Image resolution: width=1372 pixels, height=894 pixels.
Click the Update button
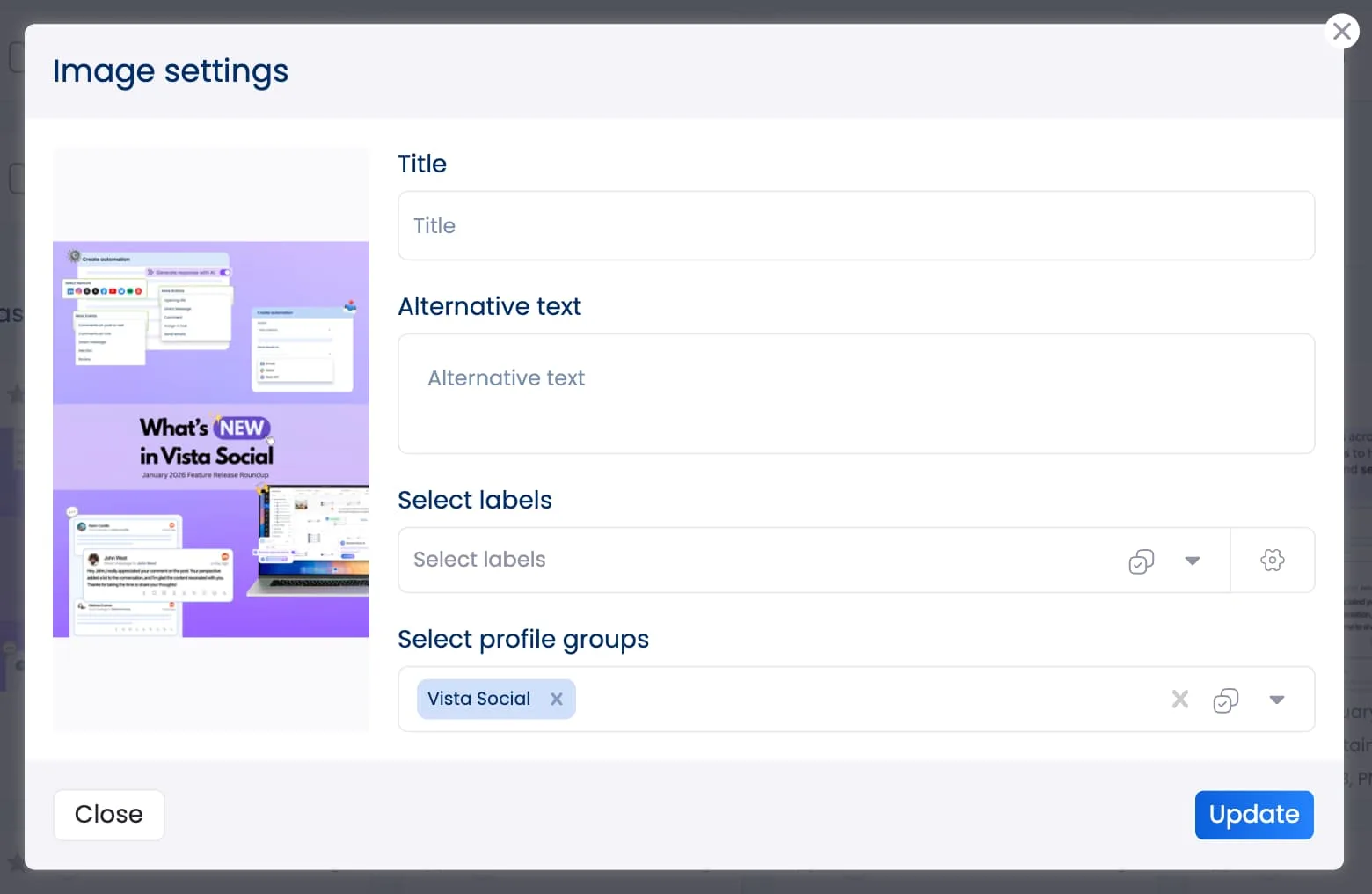click(1254, 815)
